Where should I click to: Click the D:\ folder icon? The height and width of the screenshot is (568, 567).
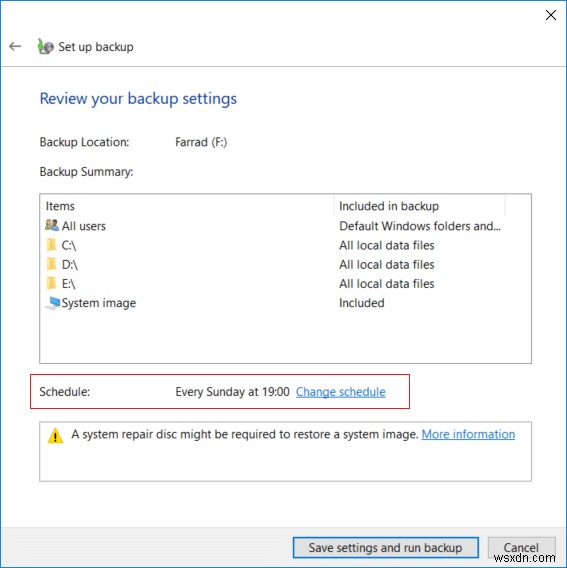click(x=51, y=264)
